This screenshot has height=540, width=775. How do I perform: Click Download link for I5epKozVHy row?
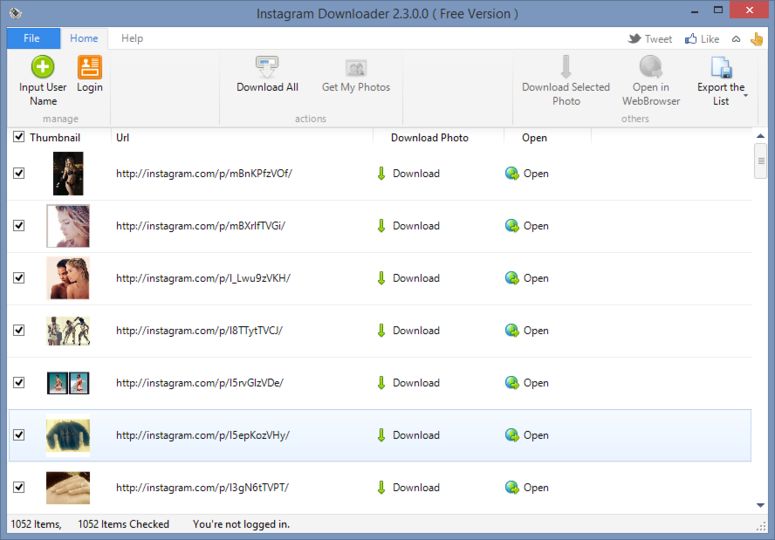point(416,435)
